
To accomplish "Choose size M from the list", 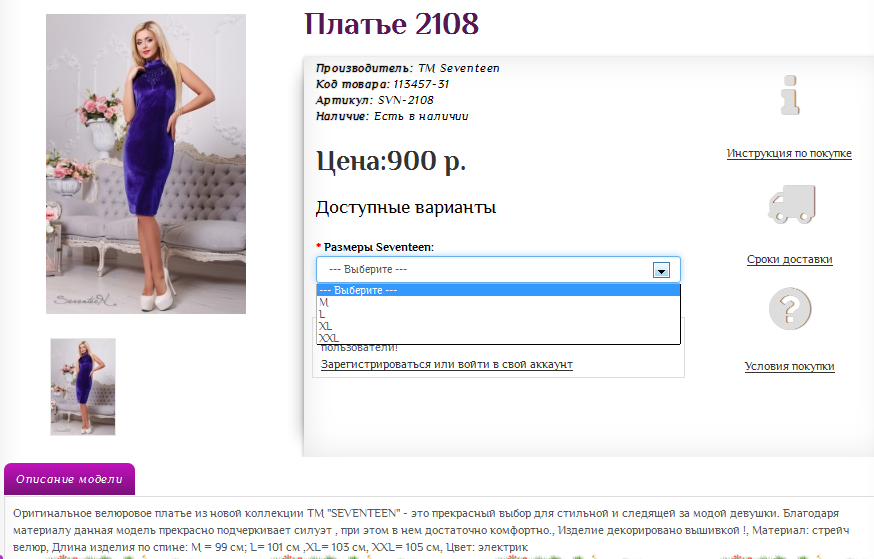I will pyautogui.click(x=498, y=302).
